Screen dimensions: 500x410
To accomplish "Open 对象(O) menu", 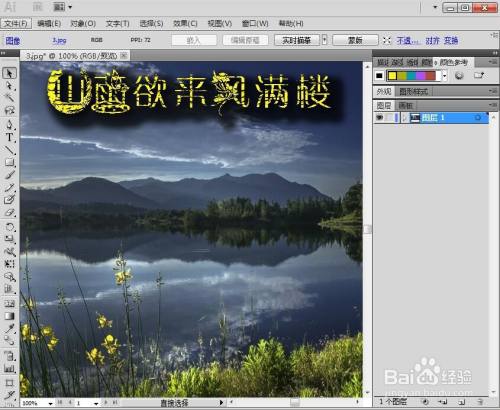I will click(83, 24).
